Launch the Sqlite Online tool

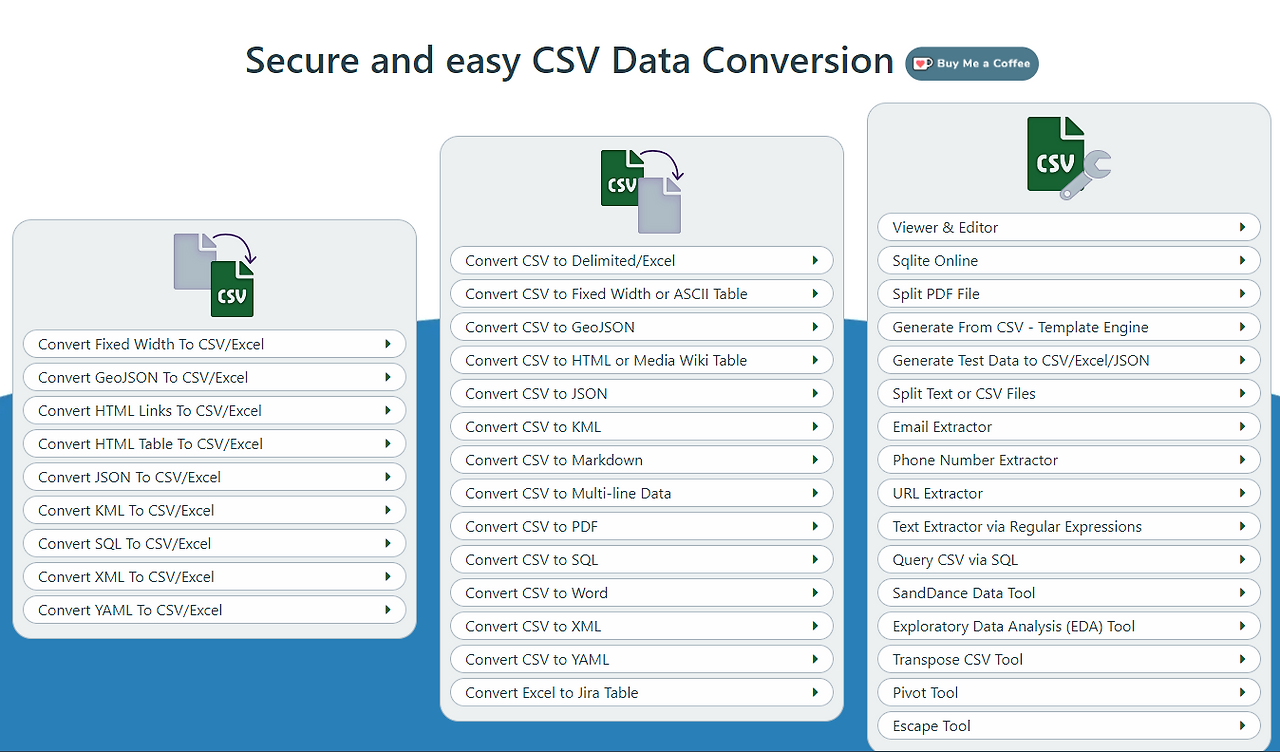[935, 260]
